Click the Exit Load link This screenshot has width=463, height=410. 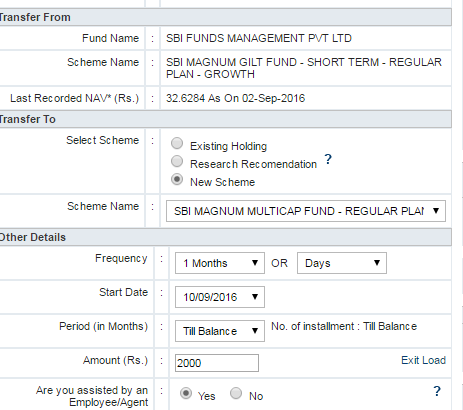coord(423,360)
